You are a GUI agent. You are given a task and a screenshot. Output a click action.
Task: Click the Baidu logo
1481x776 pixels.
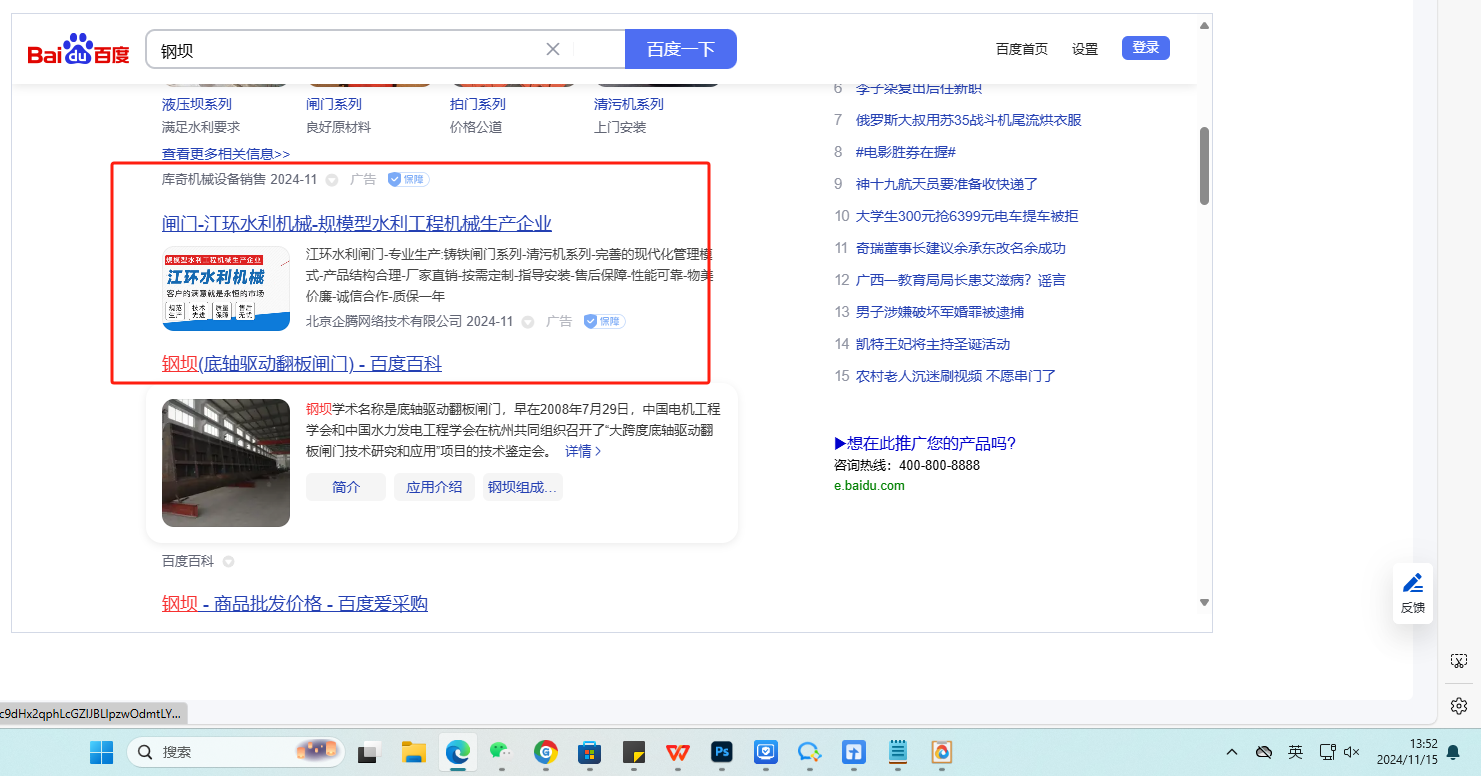pyautogui.click(x=78, y=50)
